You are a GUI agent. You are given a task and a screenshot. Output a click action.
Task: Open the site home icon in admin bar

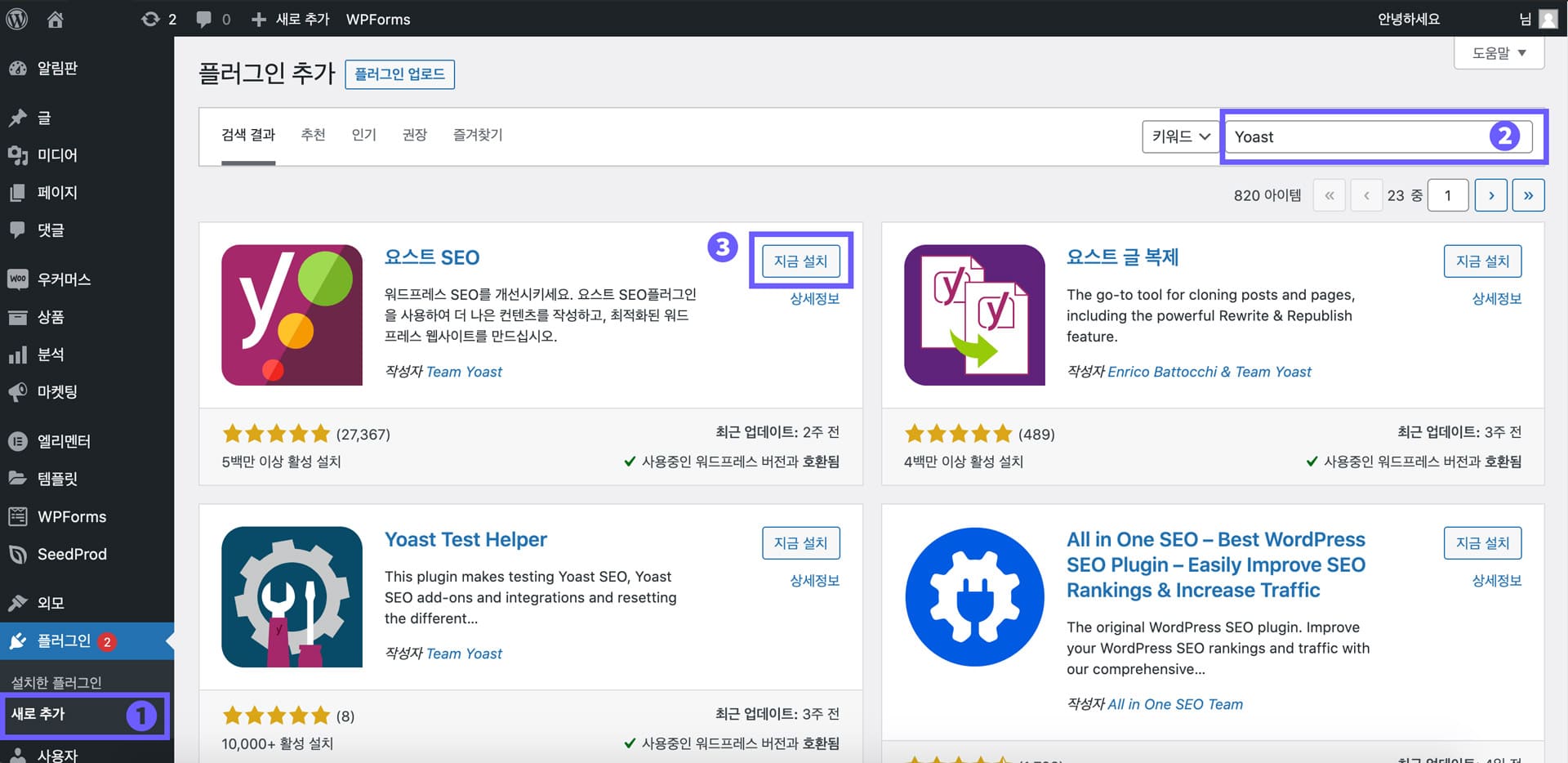(x=54, y=18)
